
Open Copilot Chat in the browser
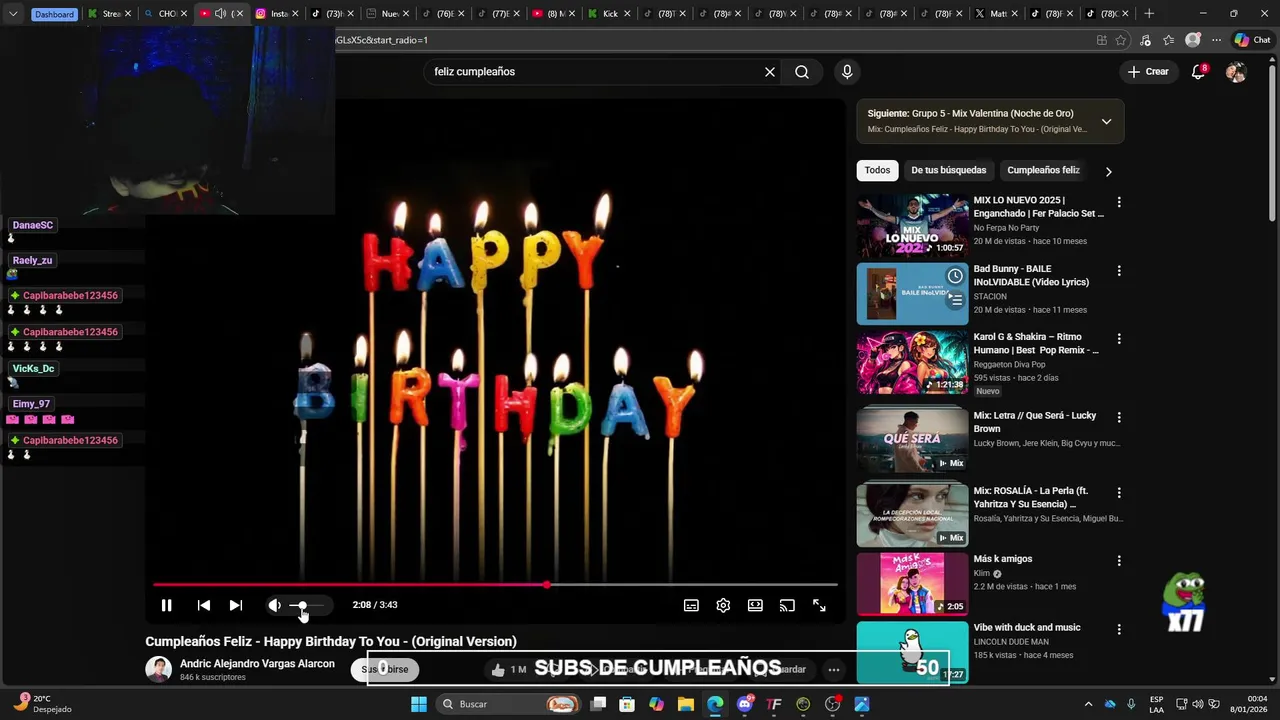point(1252,40)
